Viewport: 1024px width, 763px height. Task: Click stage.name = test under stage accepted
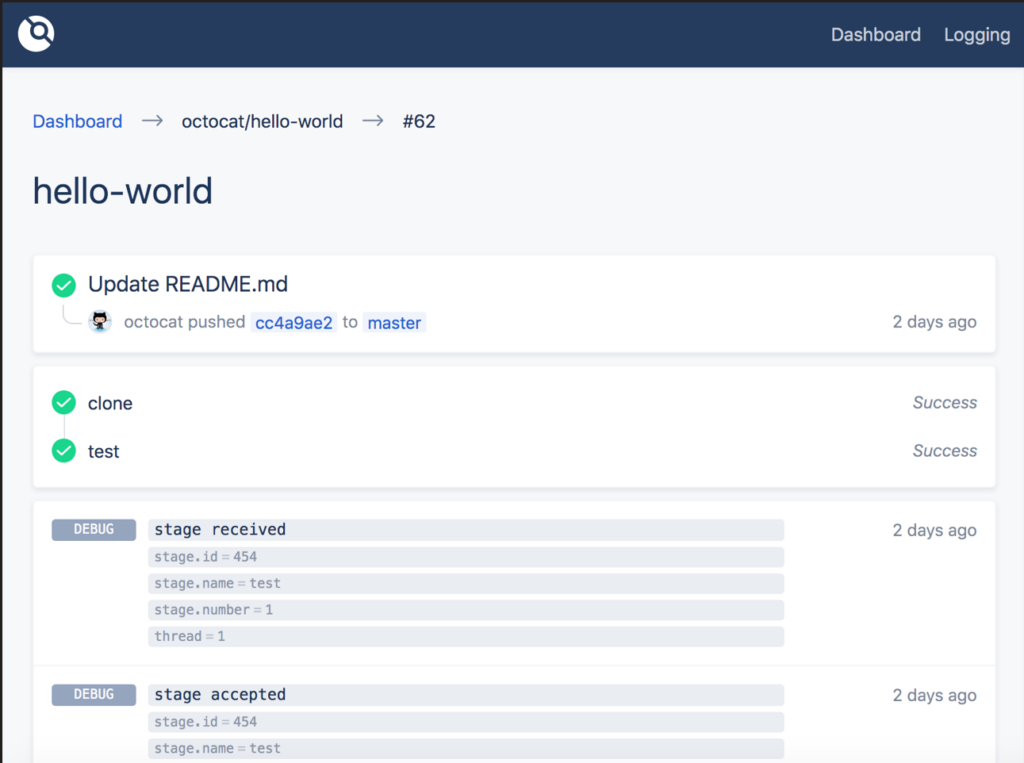click(x=466, y=749)
